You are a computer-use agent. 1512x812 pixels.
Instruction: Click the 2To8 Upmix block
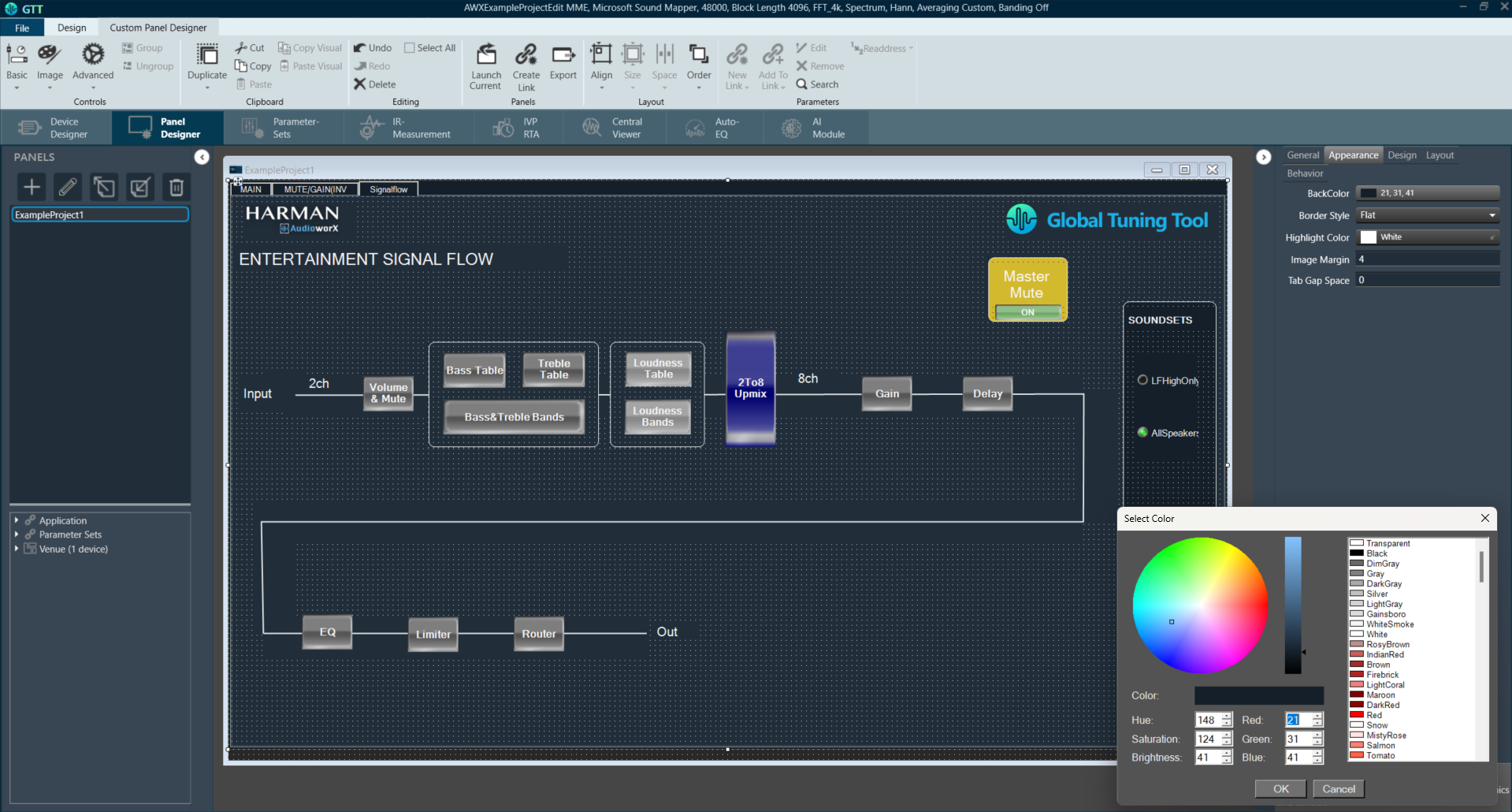click(751, 389)
